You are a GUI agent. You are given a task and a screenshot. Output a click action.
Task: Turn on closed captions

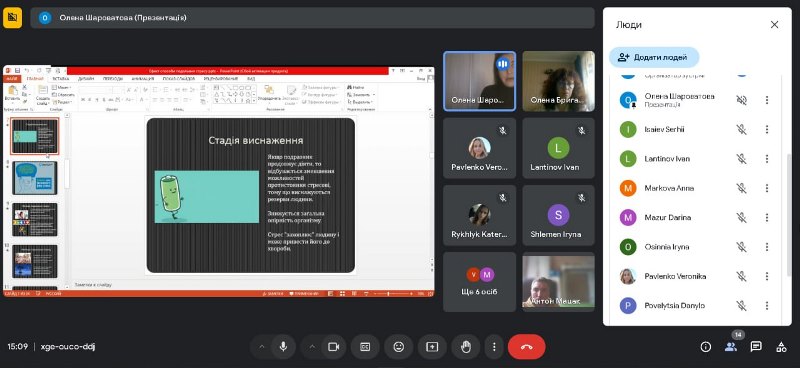point(365,347)
